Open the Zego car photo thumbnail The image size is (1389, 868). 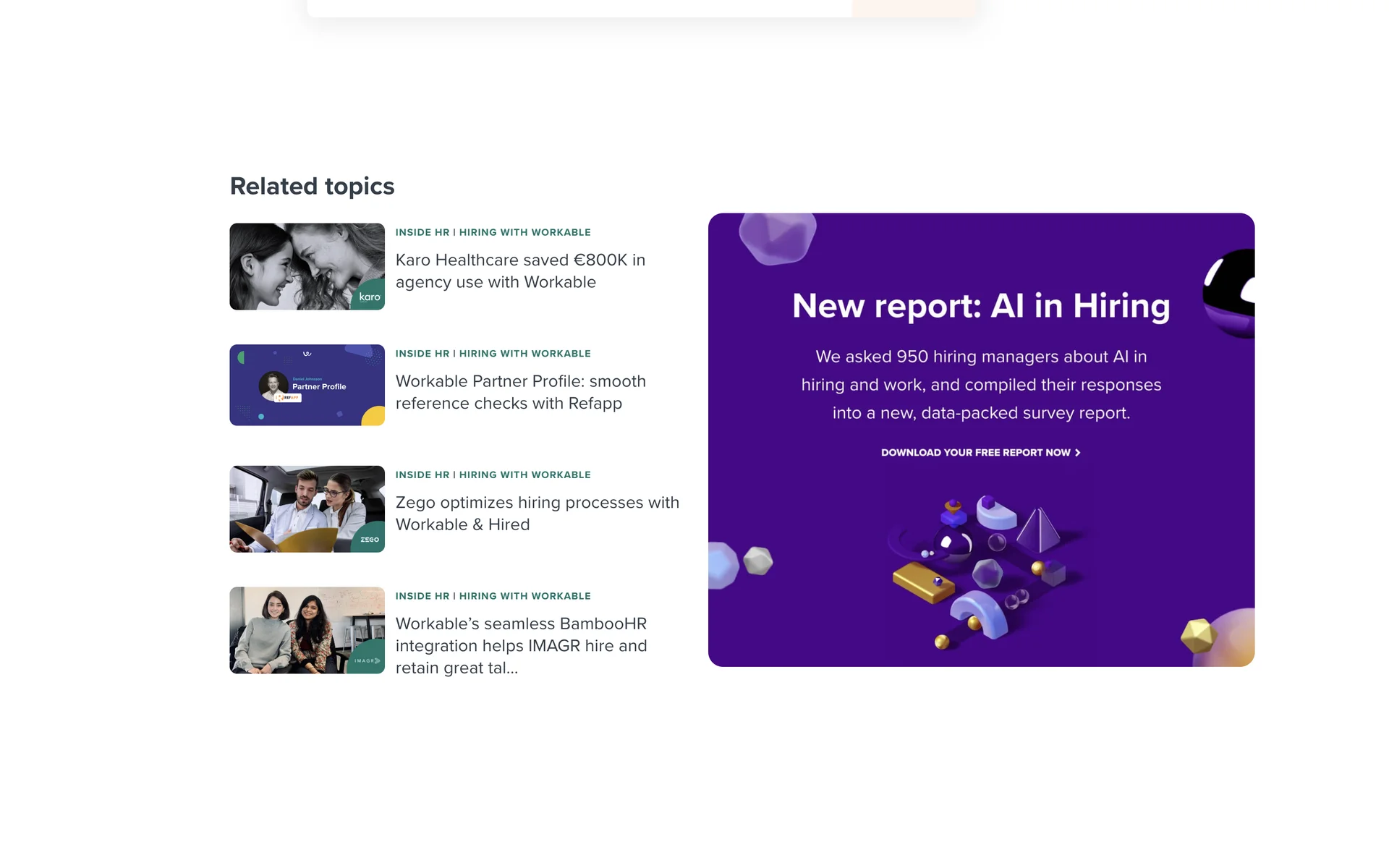click(307, 509)
